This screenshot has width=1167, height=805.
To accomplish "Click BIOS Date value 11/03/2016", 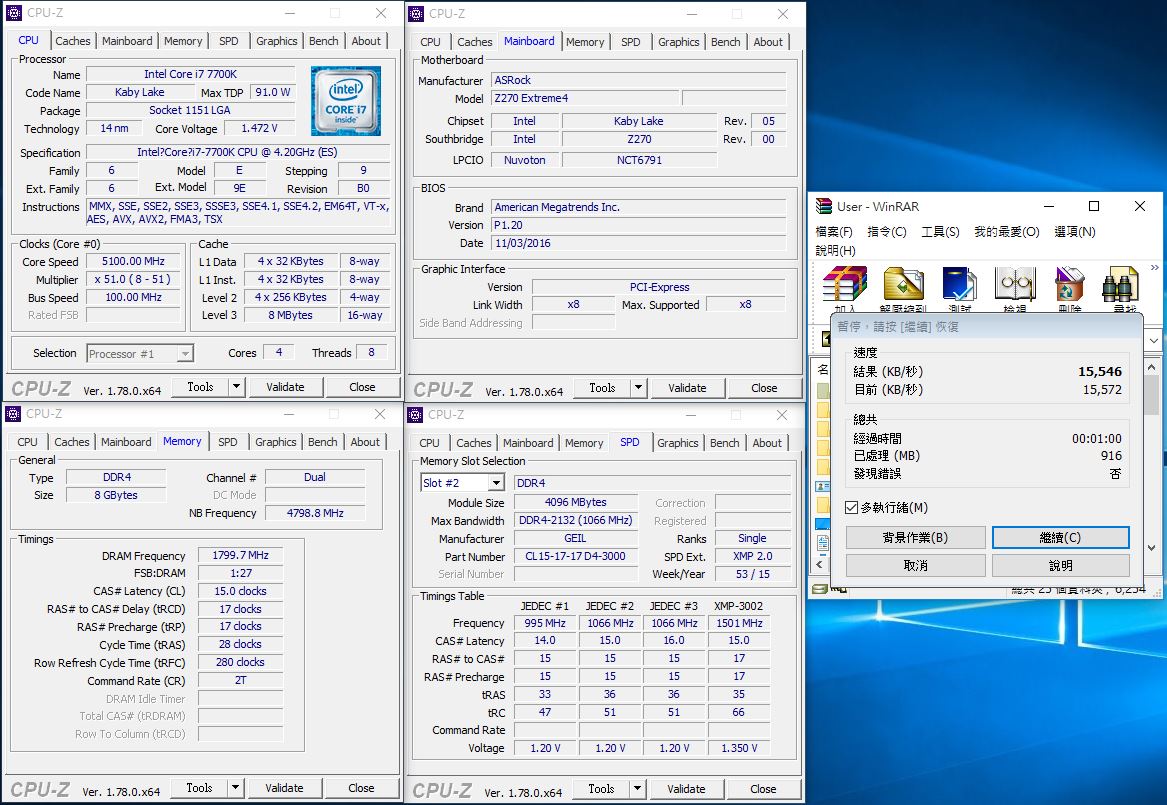I will (639, 243).
